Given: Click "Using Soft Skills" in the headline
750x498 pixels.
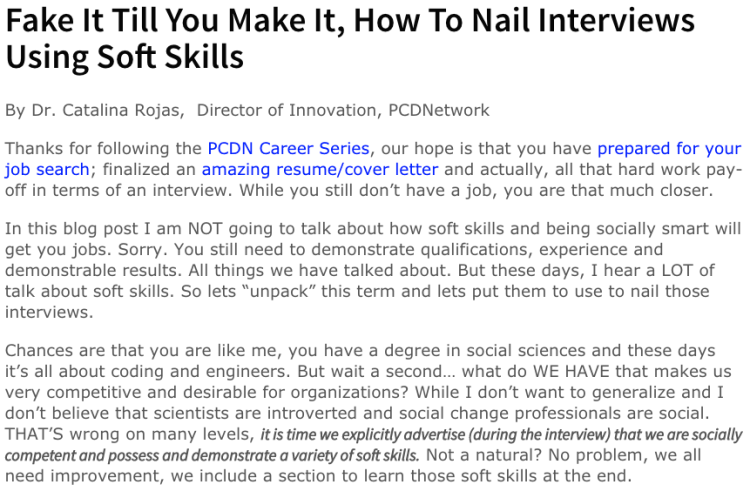Looking at the screenshot, I should point(125,56).
